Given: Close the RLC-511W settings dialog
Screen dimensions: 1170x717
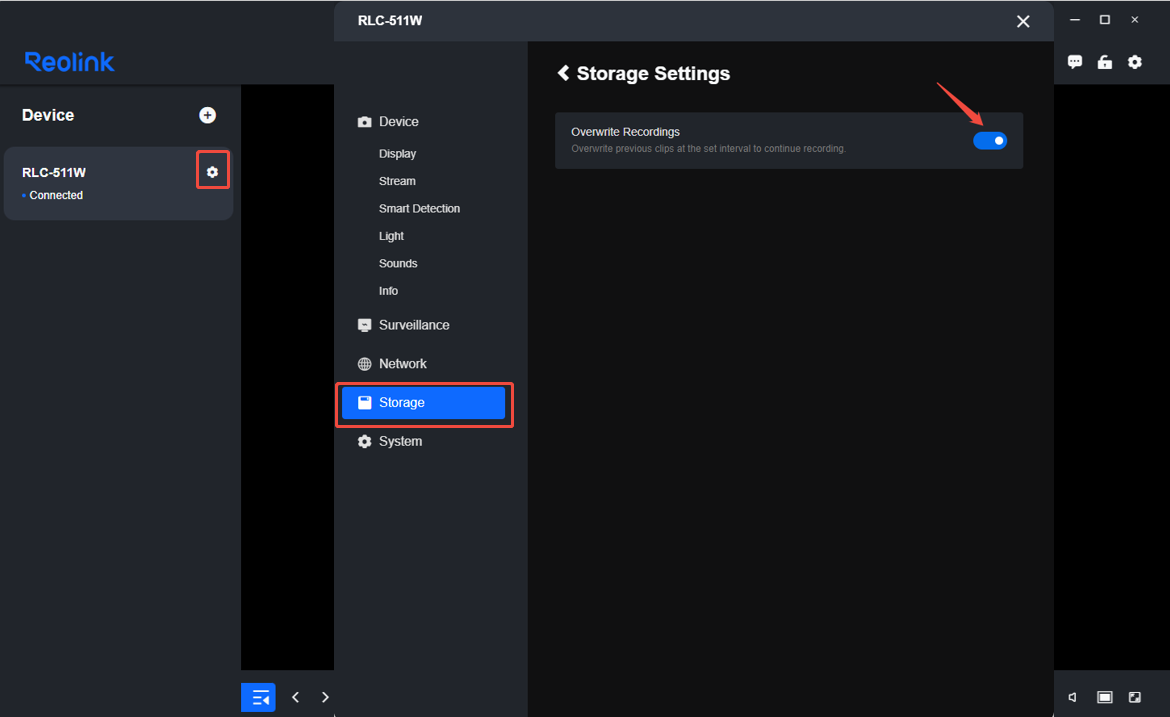Looking at the screenshot, I should coord(1023,22).
